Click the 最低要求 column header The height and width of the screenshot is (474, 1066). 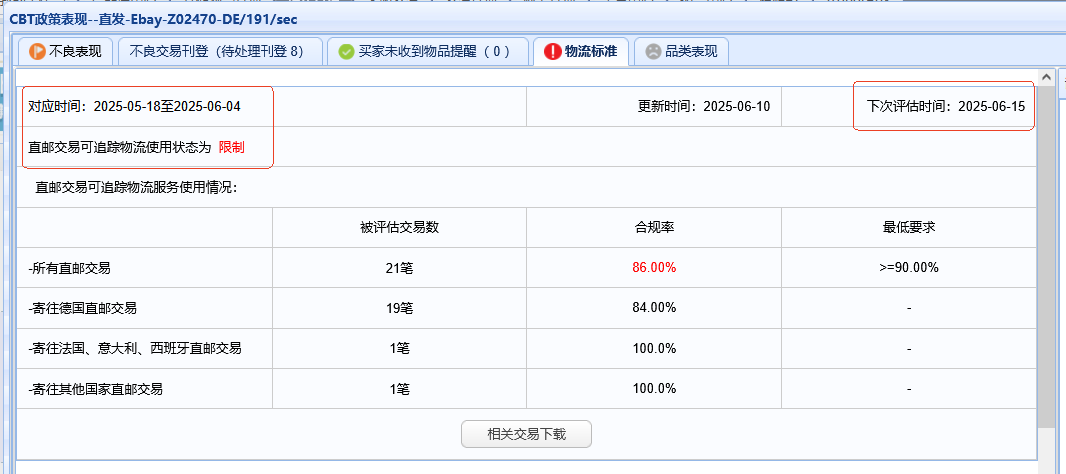coord(909,228)
